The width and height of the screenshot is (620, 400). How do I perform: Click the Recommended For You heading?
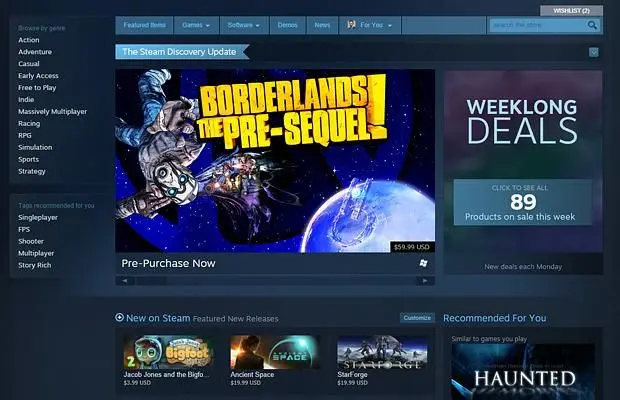(x=495, y=318)
